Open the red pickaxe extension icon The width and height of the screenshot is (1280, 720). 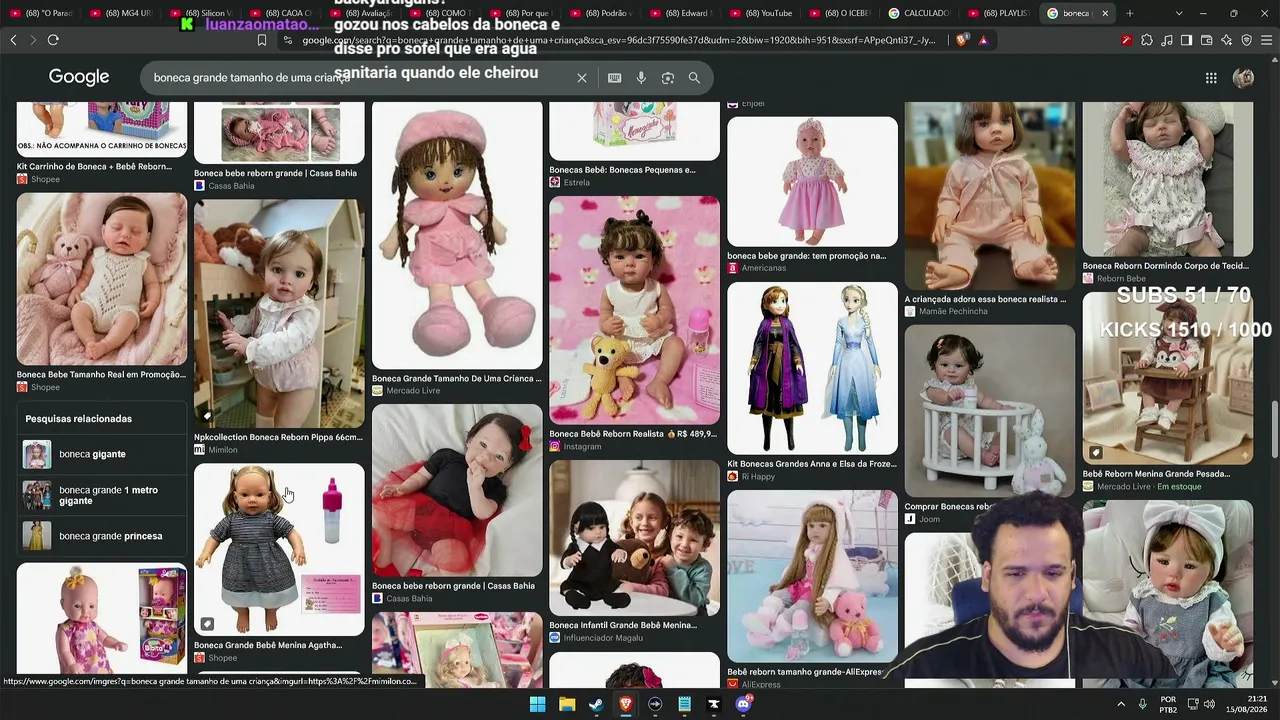(x=1126, y=40)
